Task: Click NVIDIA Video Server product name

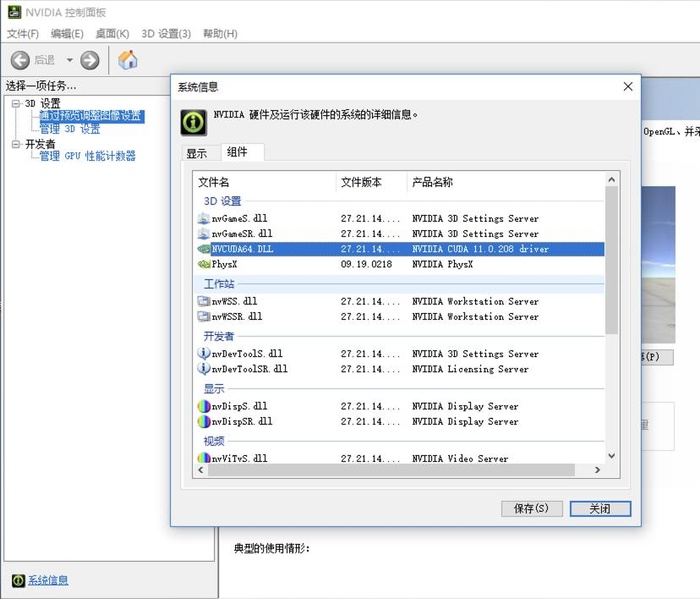Action: pyautogui.click(x=460, y=458)
